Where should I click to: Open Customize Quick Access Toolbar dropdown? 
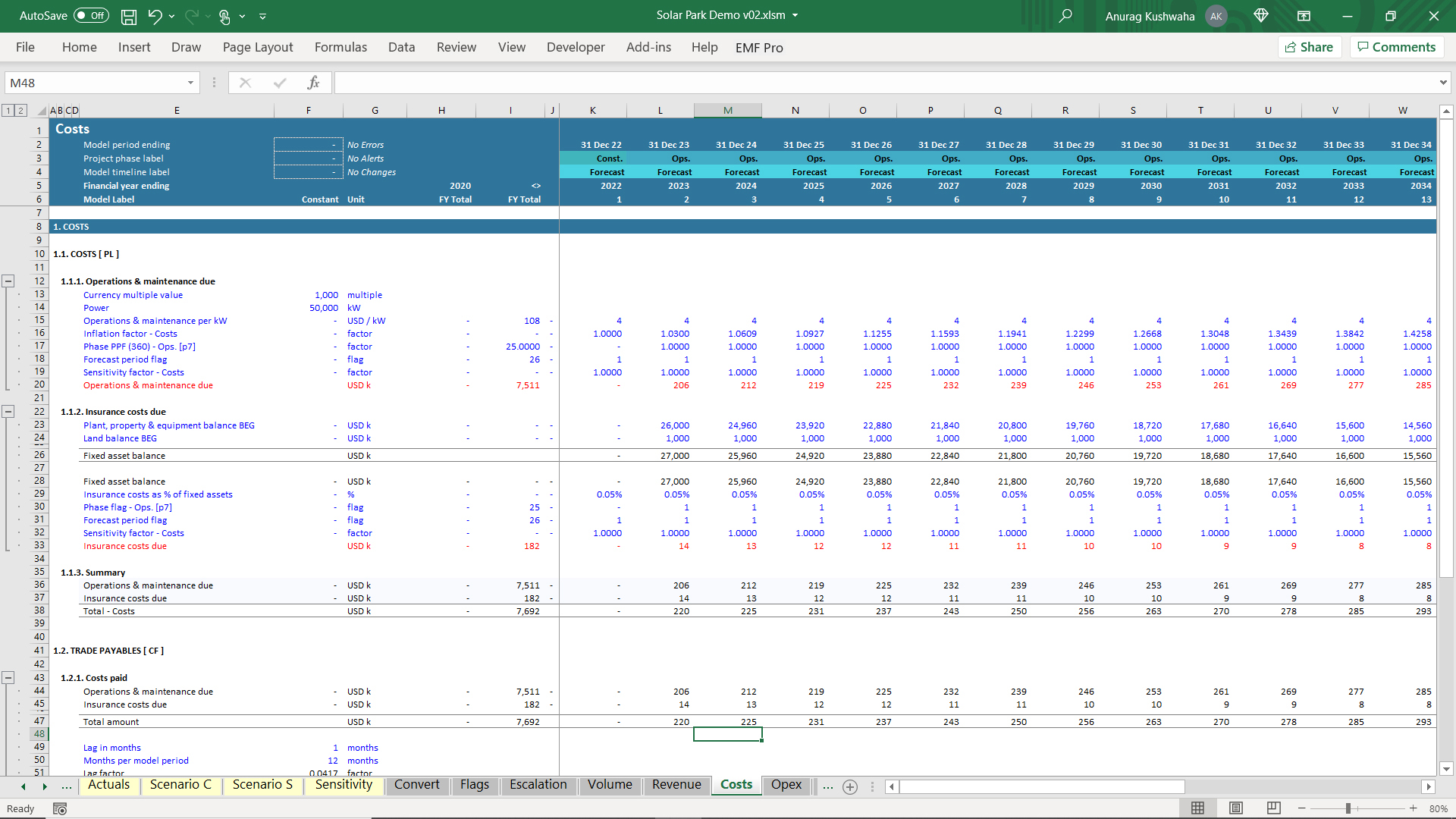(262, 16)
